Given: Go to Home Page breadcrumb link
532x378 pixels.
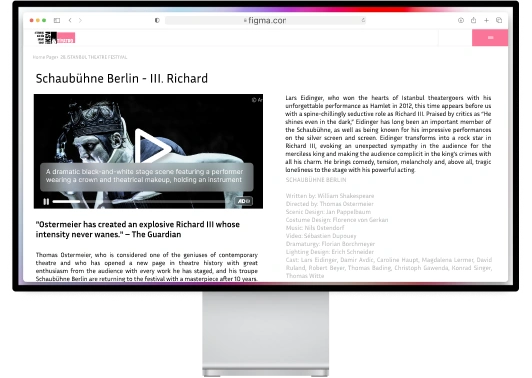Looking at the screenshot, I should coord(44,57).
